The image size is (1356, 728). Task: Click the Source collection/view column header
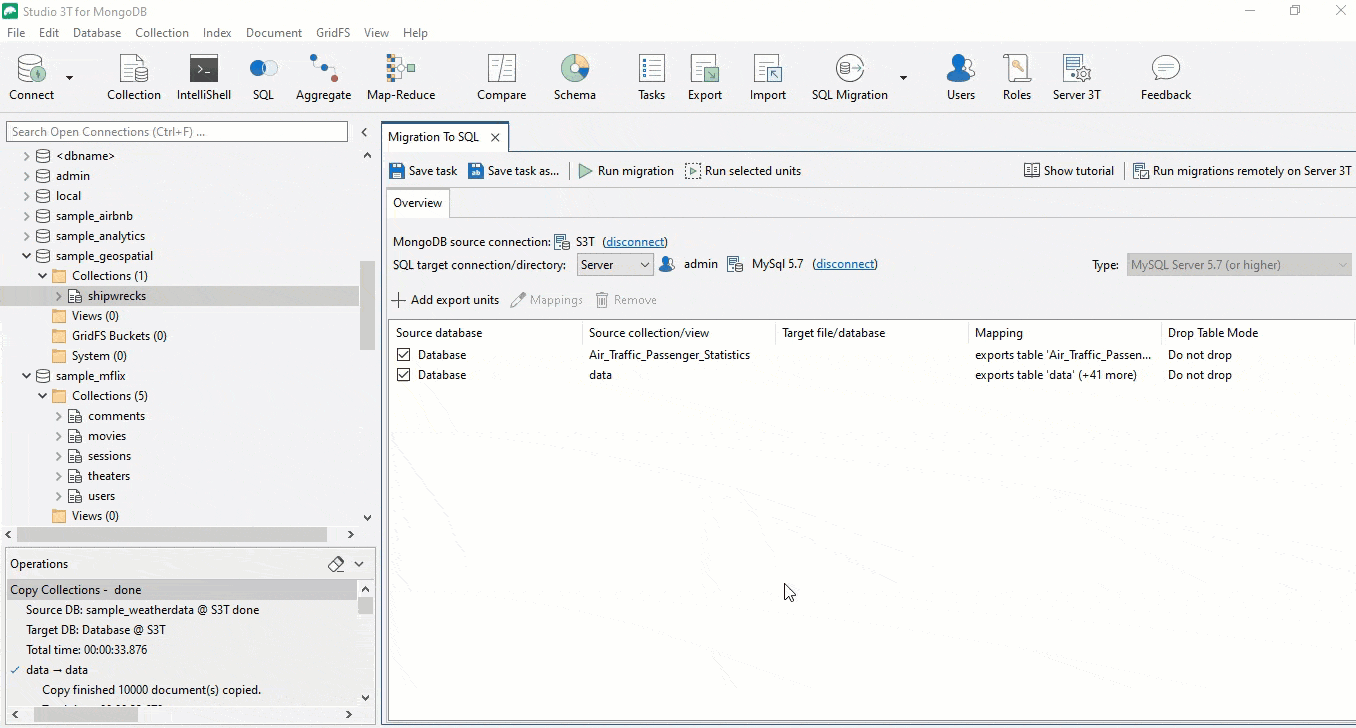[679, 333]
